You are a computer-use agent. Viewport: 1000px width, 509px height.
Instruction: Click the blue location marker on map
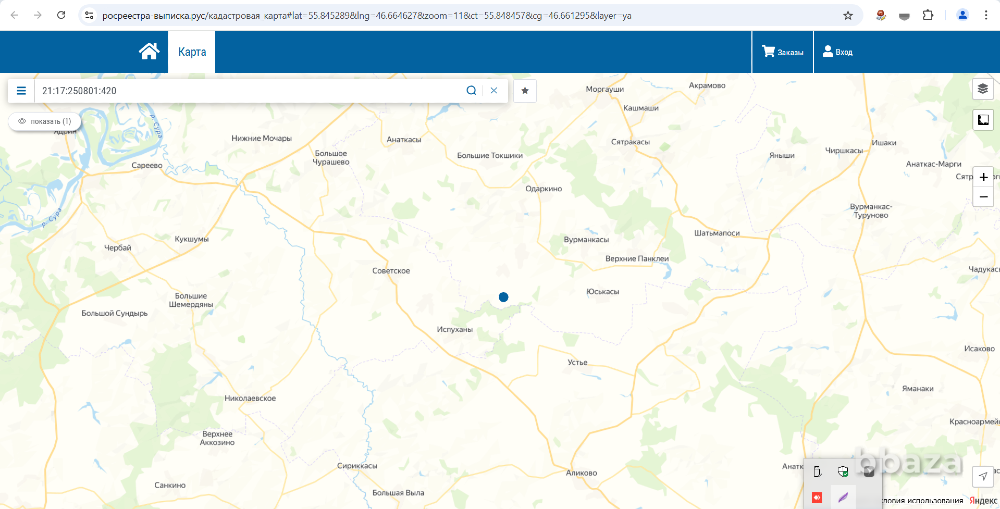coord(503,297)
